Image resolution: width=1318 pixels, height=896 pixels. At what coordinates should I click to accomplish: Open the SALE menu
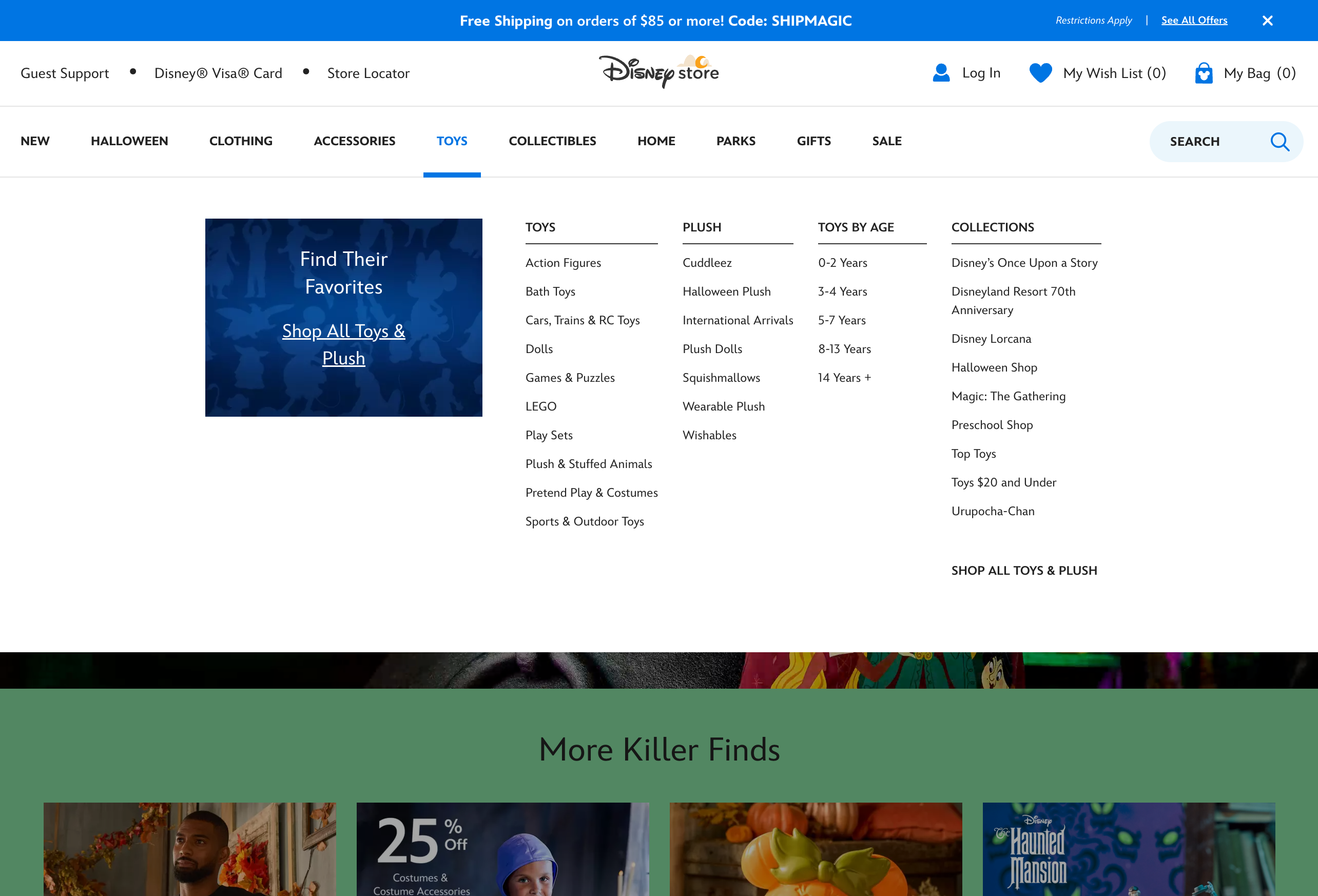pyautogui.click(x=886, y=141)
